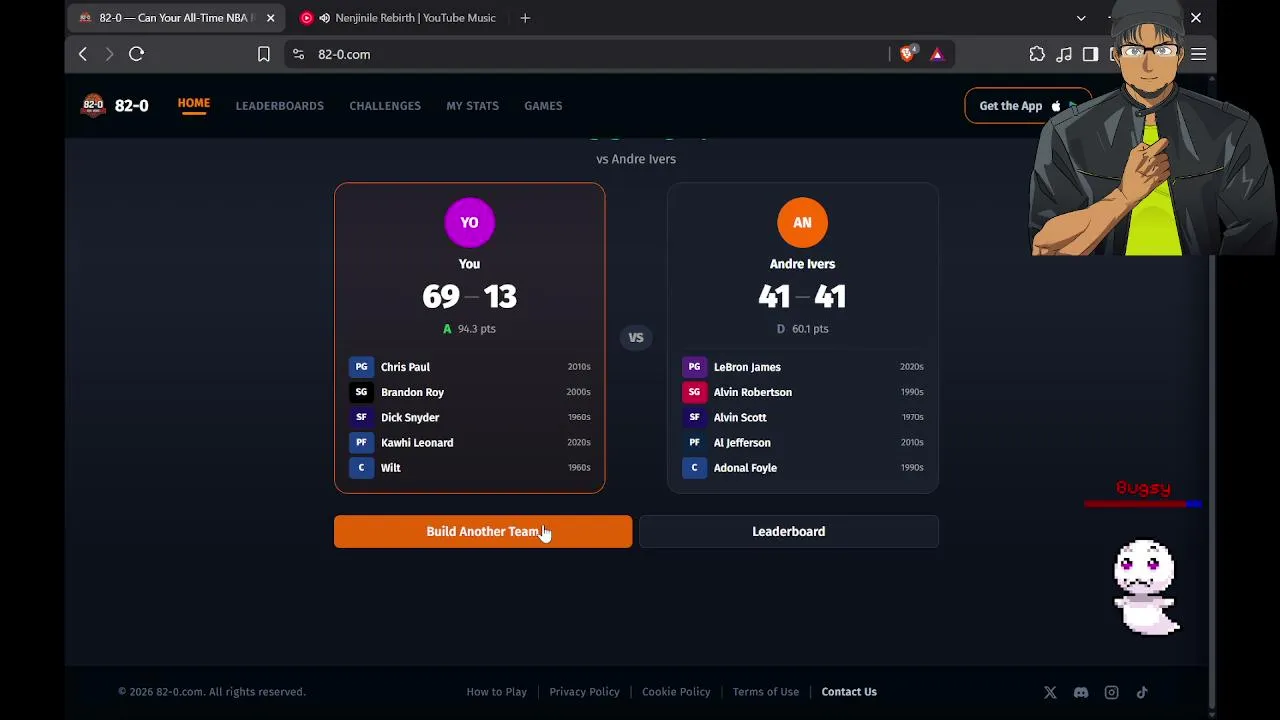Click the SF badge beside Alvin Scott

pyautogui.click(x=694, y=417)
